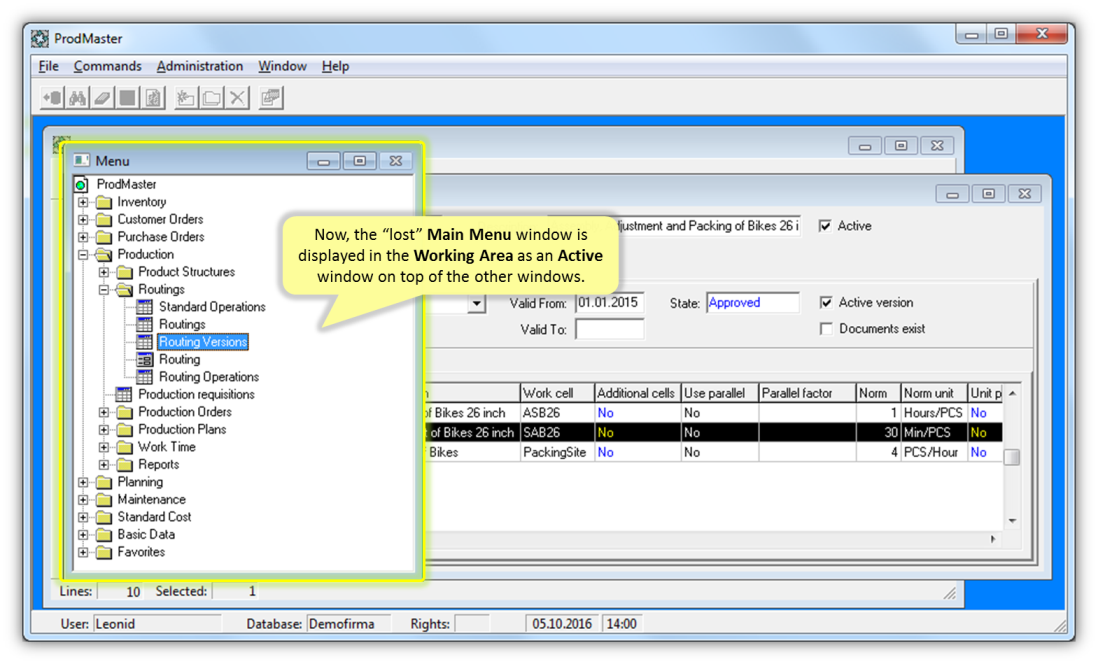
Task: Click the eraser toolbar icon
Action: point(102,98)
